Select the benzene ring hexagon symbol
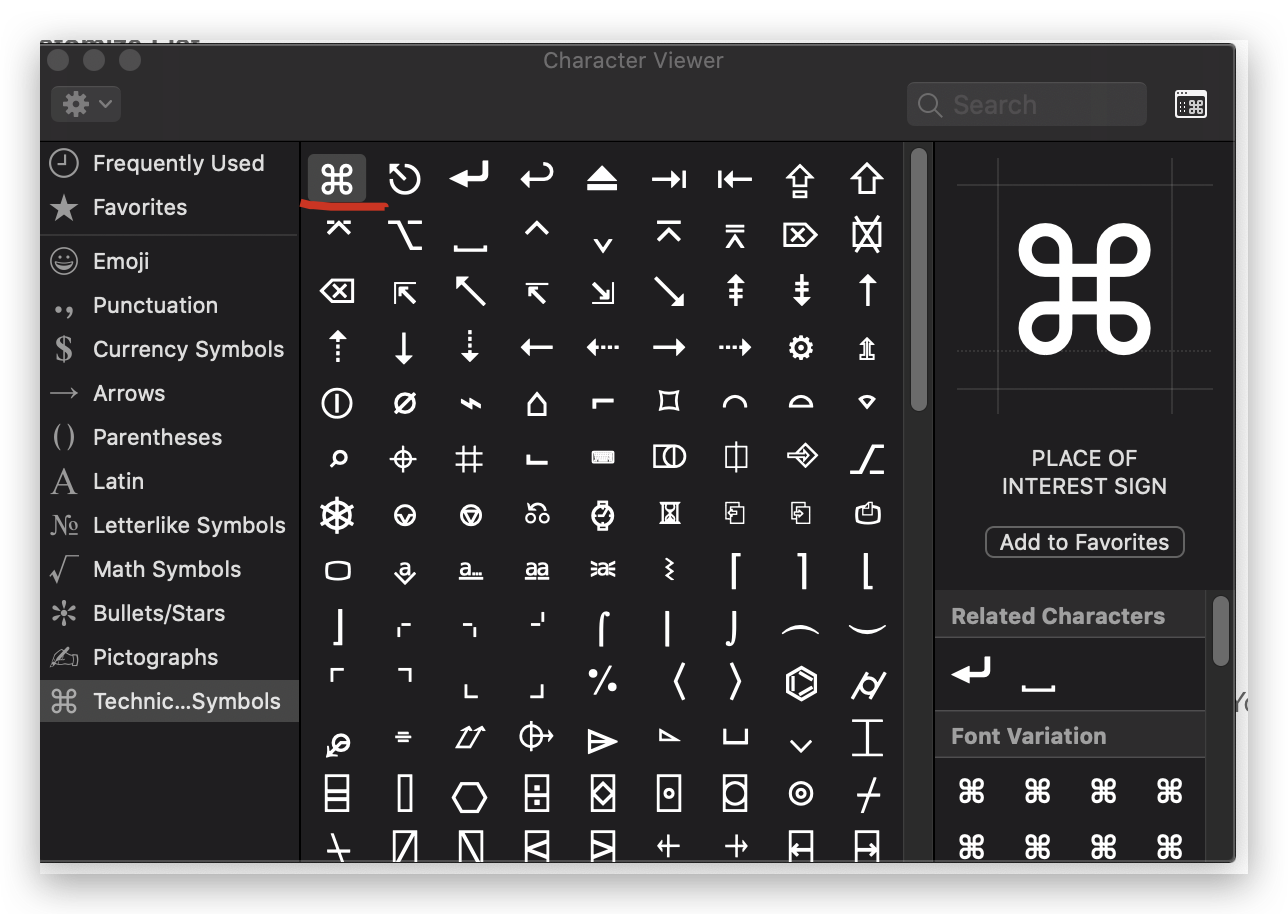The height and width of the screenshot is (914, 1288). (800, 683)
